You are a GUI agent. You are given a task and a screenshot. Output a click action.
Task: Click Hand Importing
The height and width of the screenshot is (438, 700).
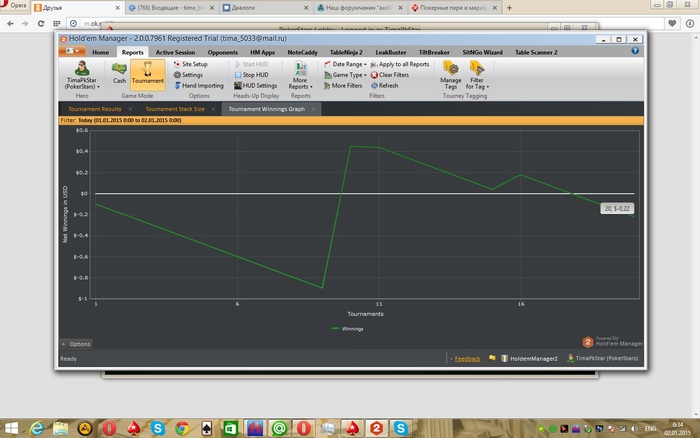199,86
